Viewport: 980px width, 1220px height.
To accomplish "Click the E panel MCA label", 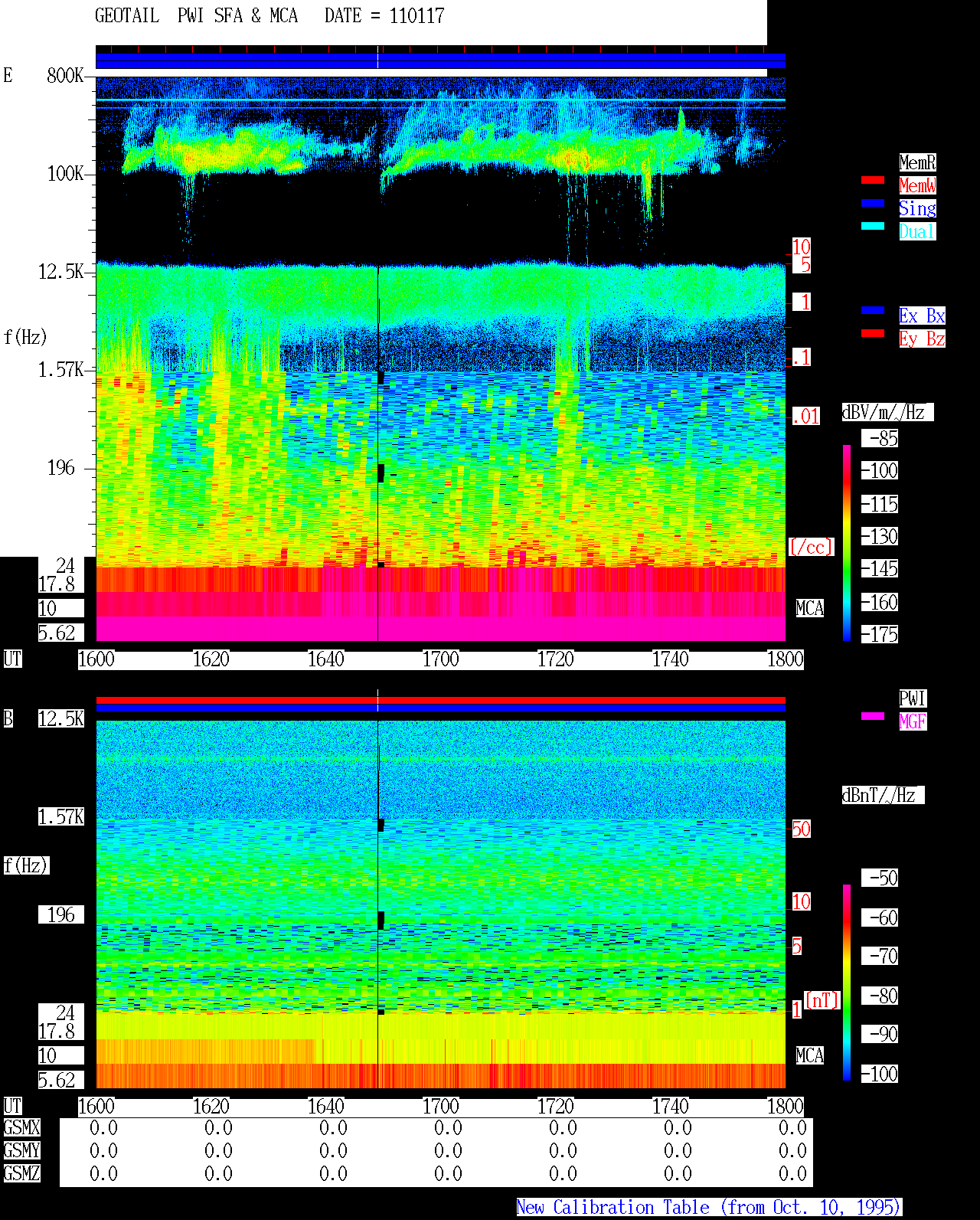I will [x=809, y=608].
